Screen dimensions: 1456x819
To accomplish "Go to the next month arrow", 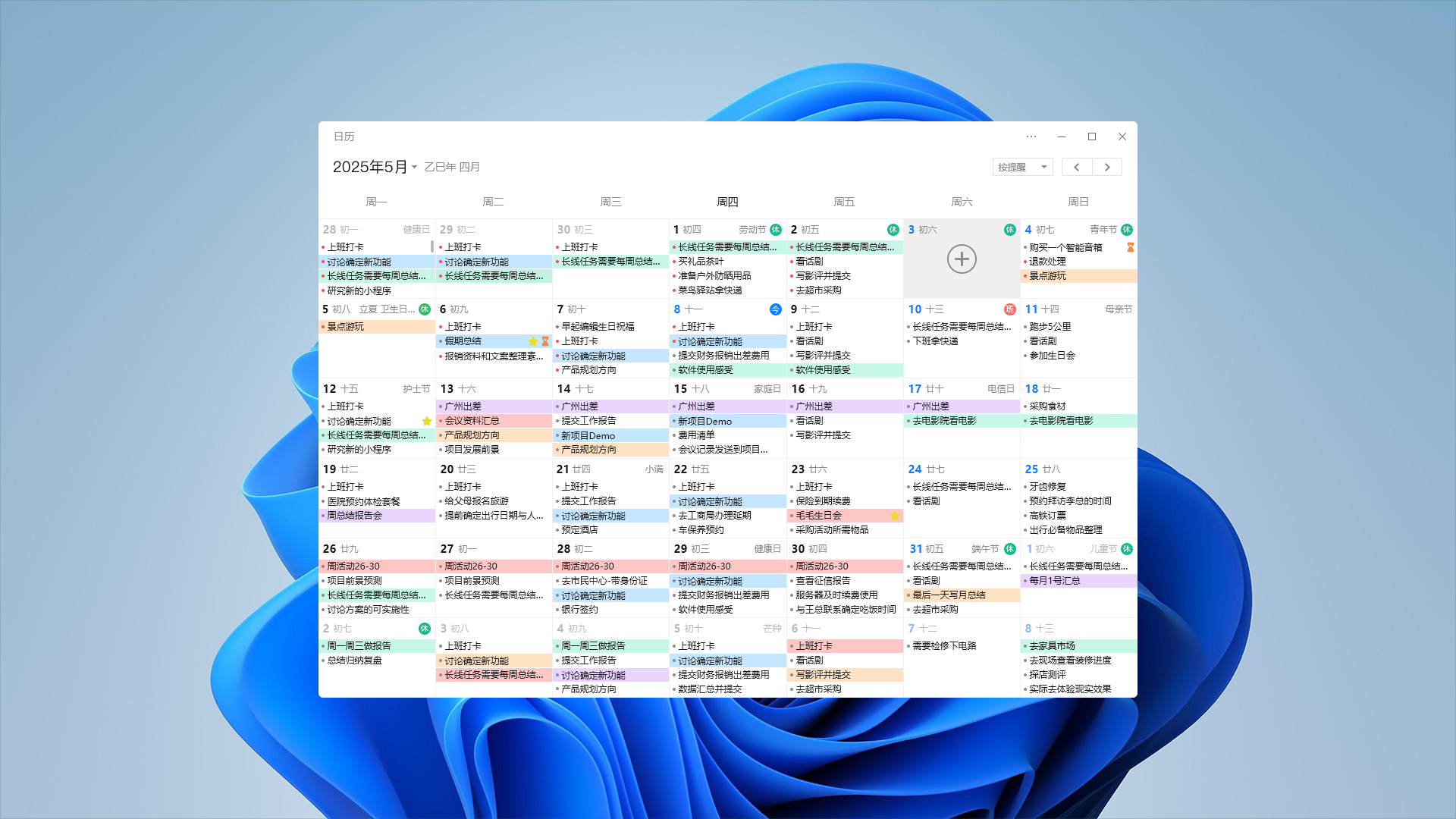I will coord(1106,167).
